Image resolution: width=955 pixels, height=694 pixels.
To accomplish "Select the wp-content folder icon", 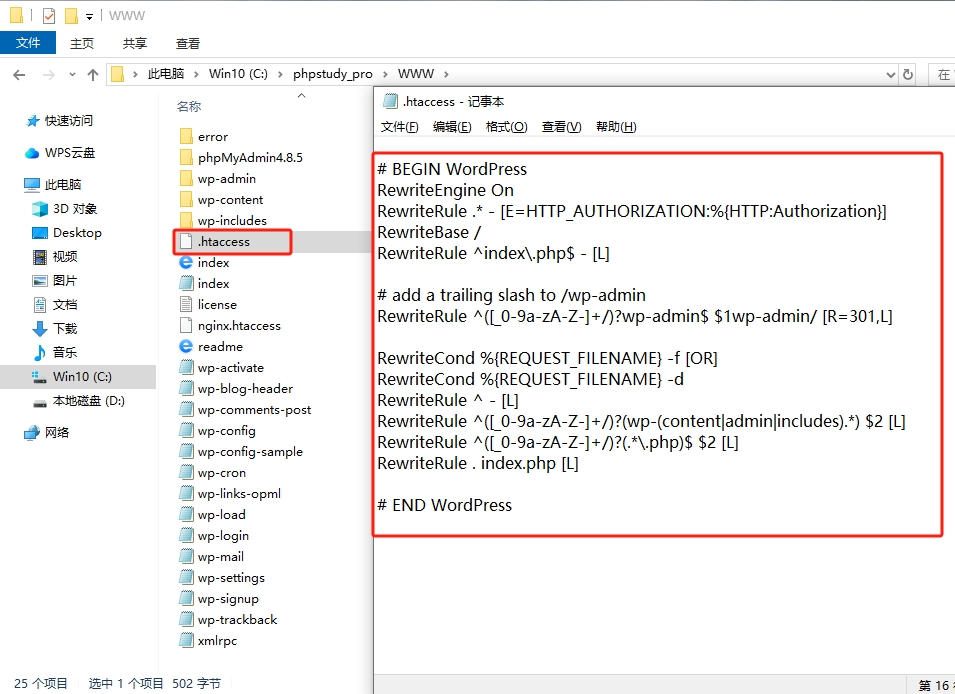I will [186, 199].
